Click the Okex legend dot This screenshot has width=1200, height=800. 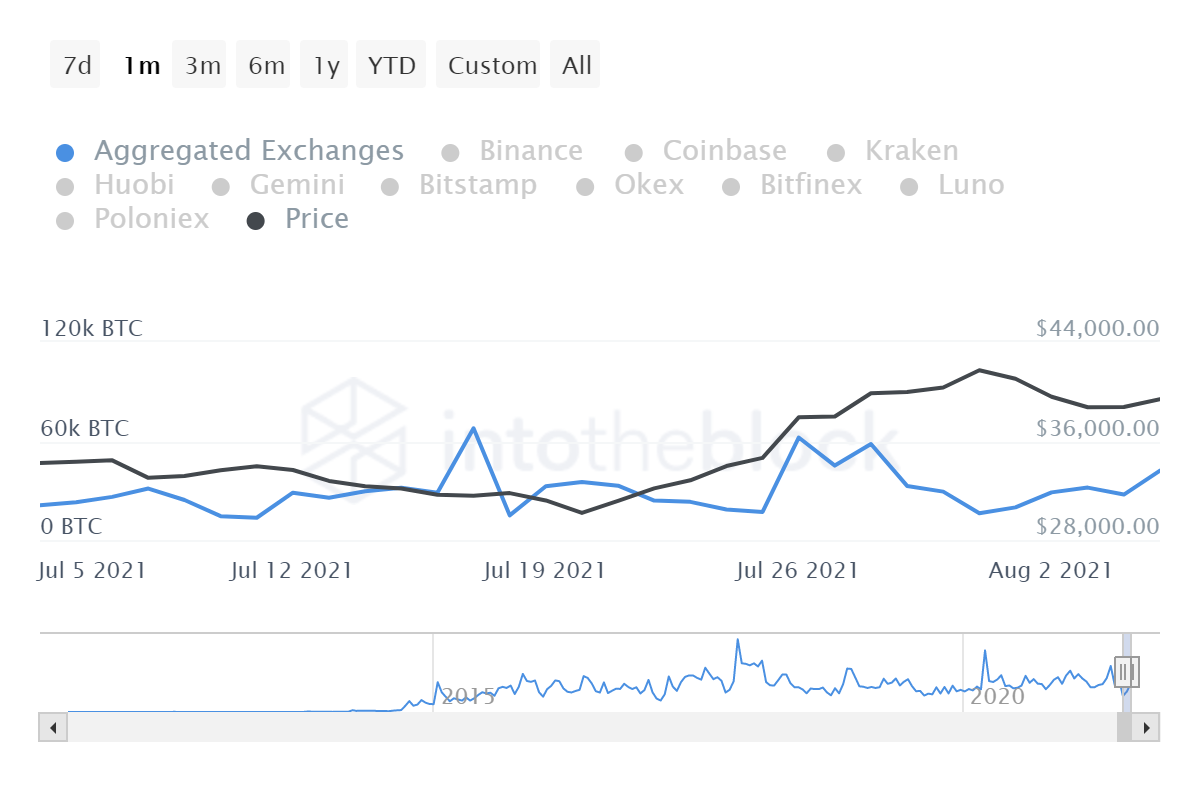586,187
